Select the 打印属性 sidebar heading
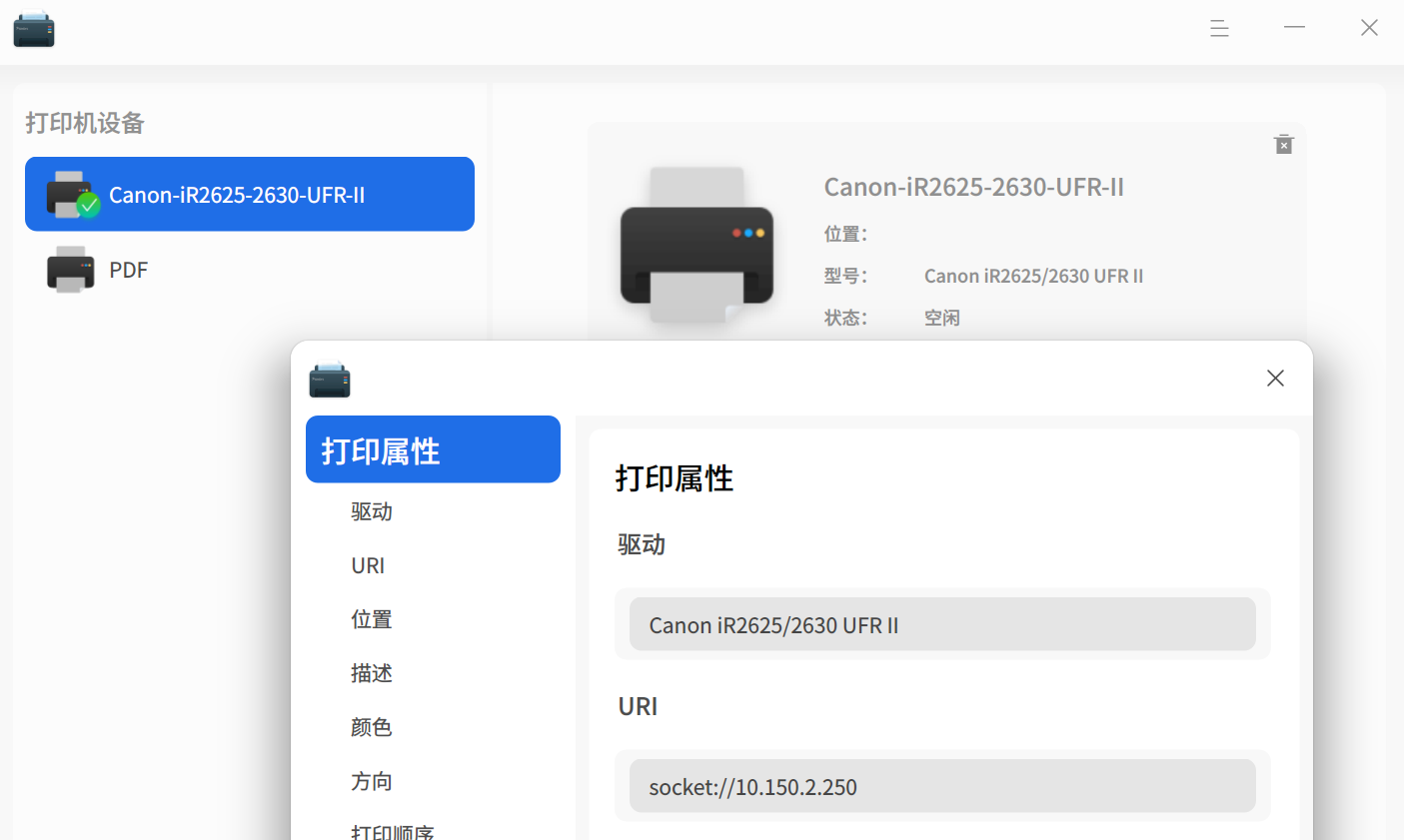Screen dimensions: 1404x840 click(x=433, y=449)
